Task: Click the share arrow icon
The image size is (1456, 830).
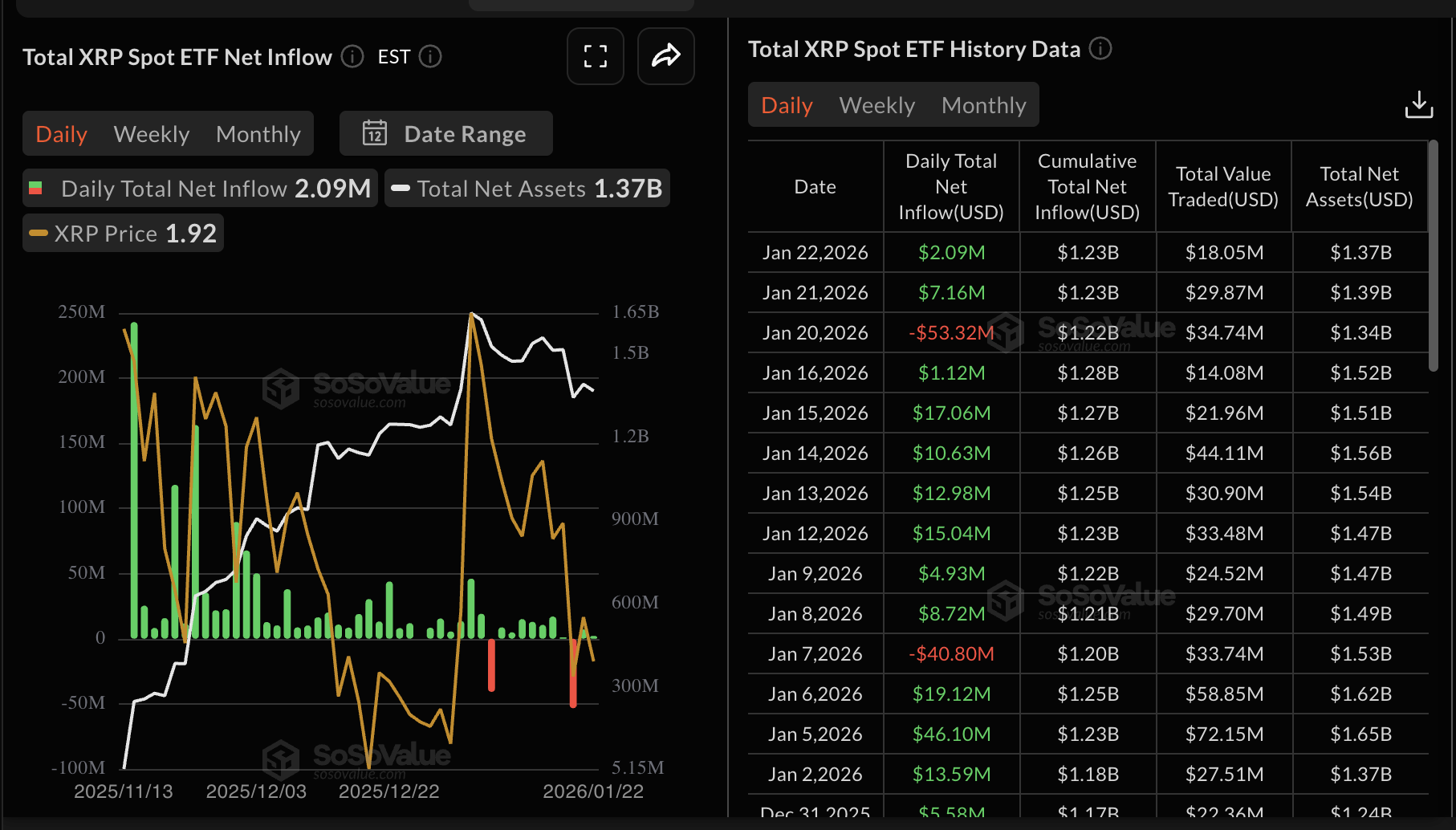Action: coord(665,56)
